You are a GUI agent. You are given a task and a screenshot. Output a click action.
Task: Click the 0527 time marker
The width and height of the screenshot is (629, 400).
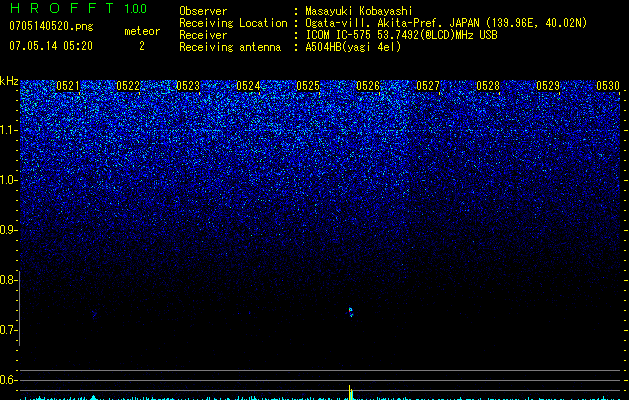(428, 86)
